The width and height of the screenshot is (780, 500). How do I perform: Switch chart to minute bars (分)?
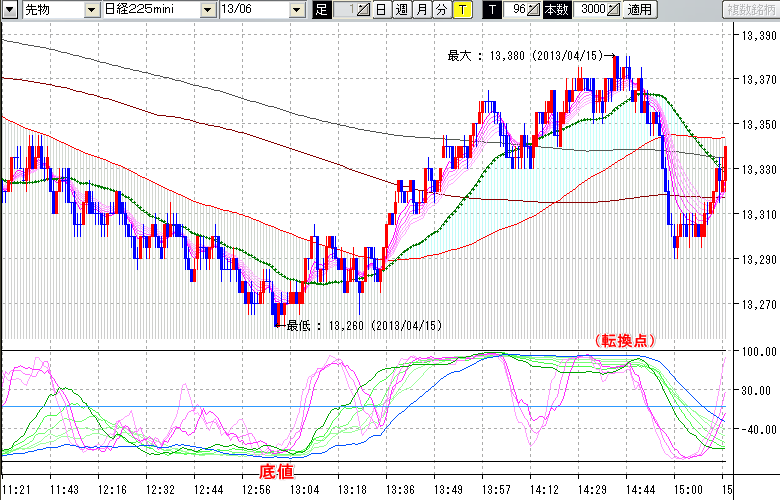(x=441, y=10)
